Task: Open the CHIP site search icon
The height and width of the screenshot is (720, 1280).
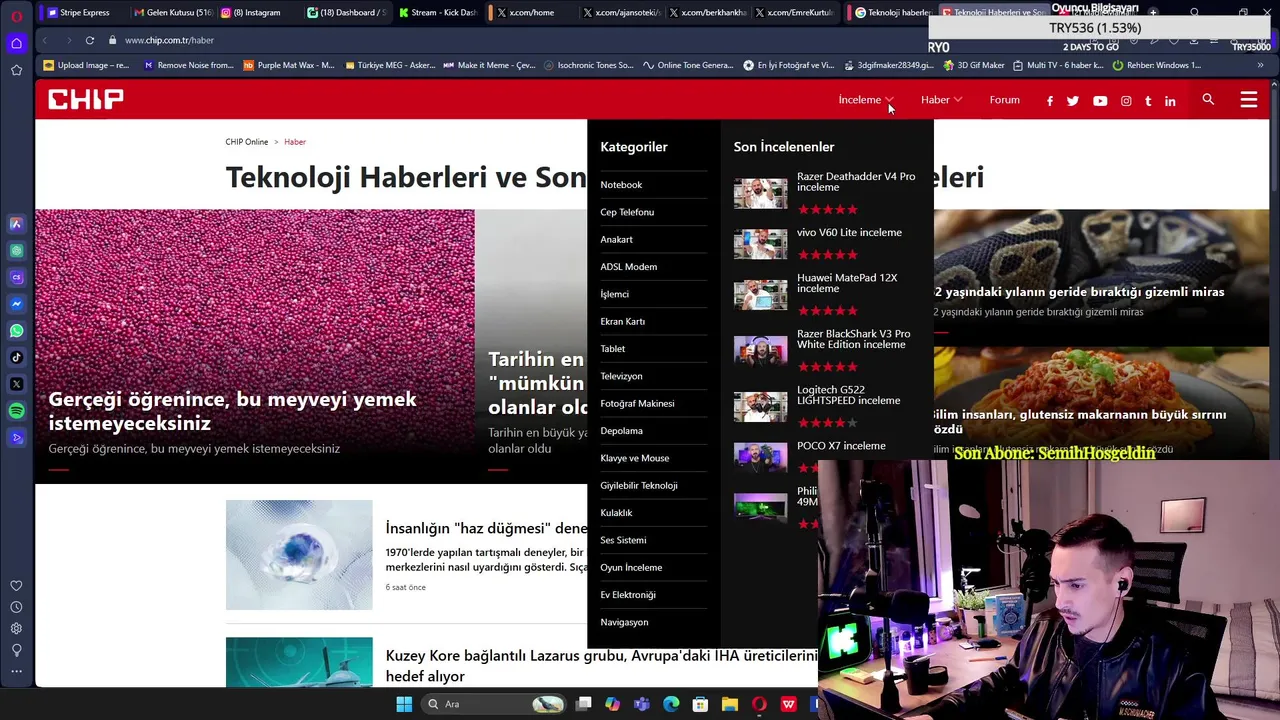Action: [1208, 99]
